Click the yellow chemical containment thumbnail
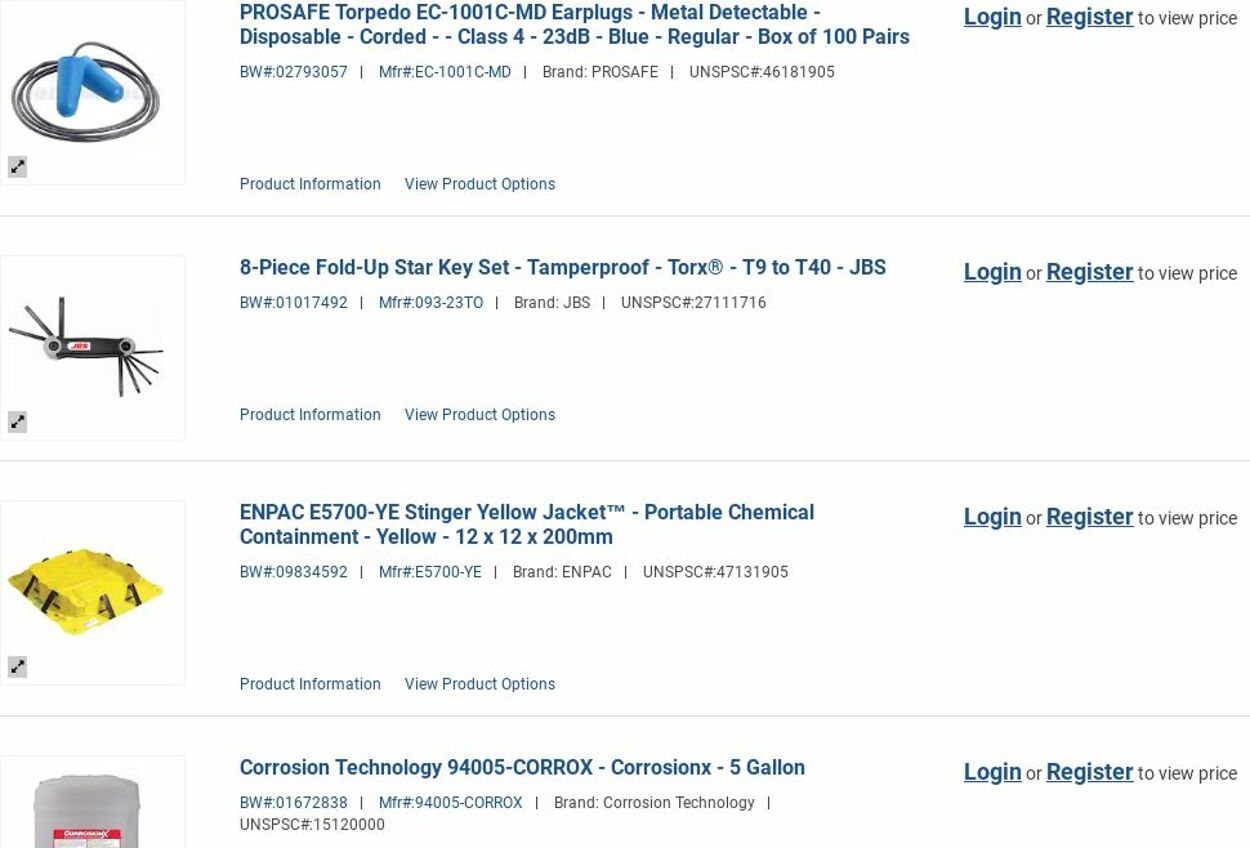This screenshot has width=1250, height=848. coord(86,590)
